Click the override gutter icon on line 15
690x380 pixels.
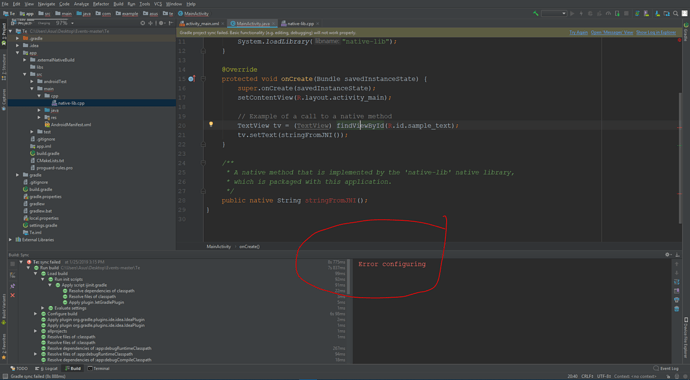coord(191,79)
